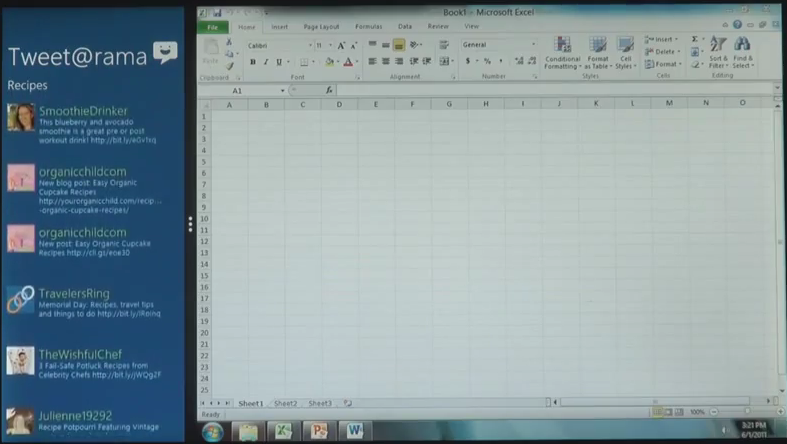Click the Delete cells button
The height and width of the screenshot is (444, 787).
[662, 52]
